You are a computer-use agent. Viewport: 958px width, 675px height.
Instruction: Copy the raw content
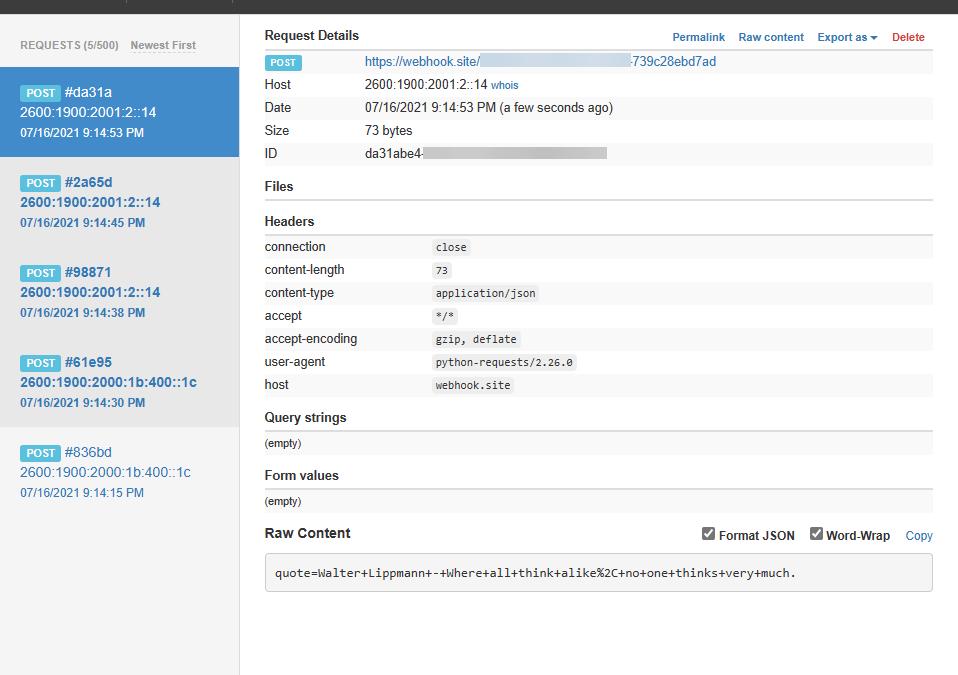[x=918, y=536]
